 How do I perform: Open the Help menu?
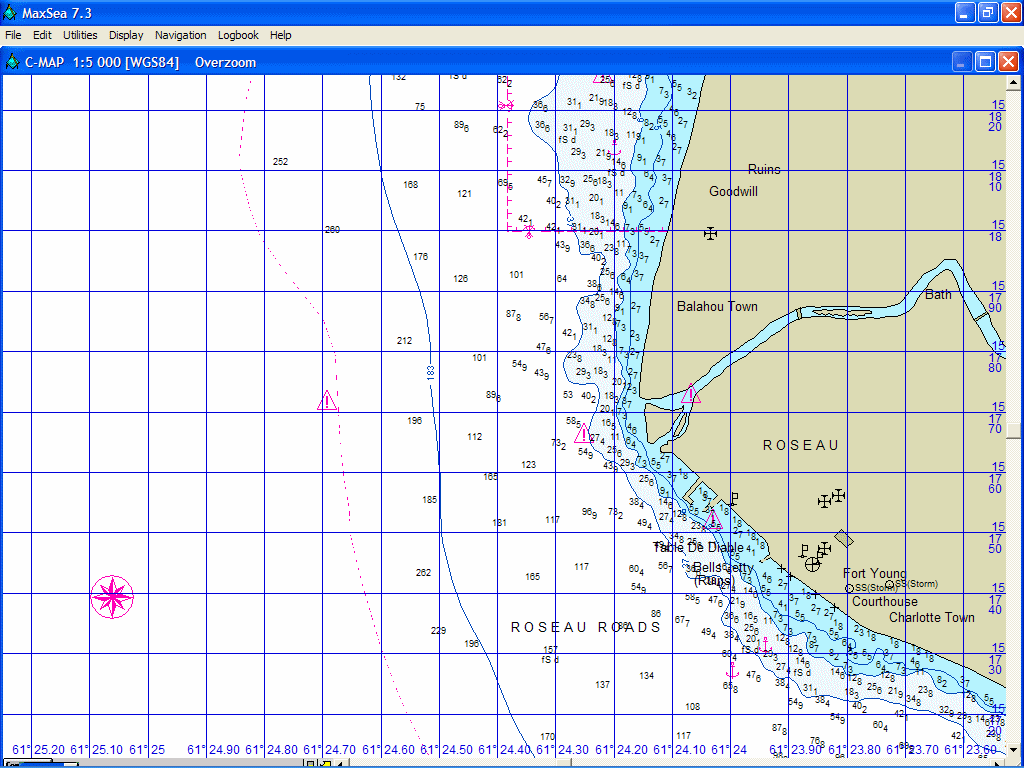pyautogui.click(x=281, y=35)
